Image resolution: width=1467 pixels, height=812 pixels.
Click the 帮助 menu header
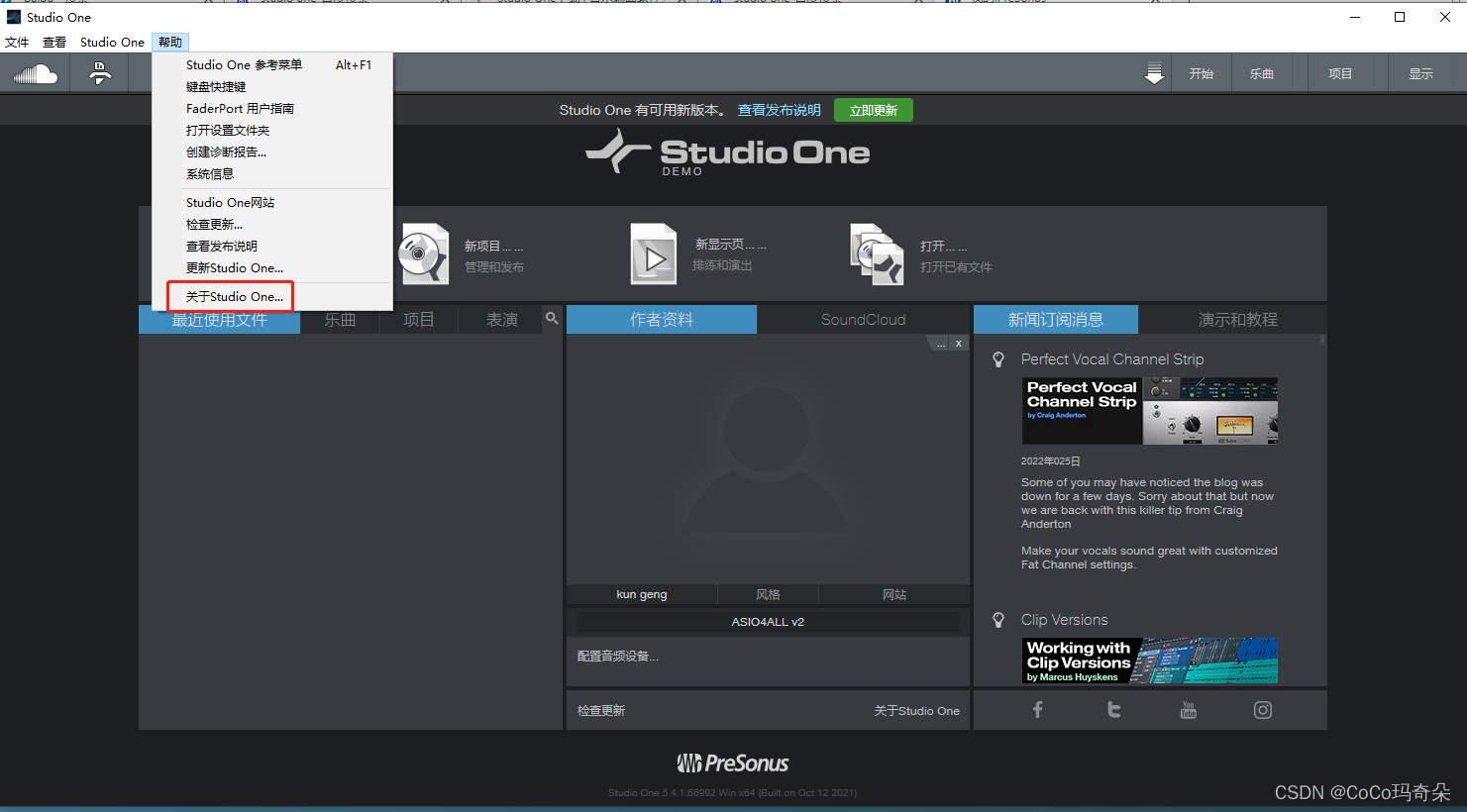click(170, 42)
